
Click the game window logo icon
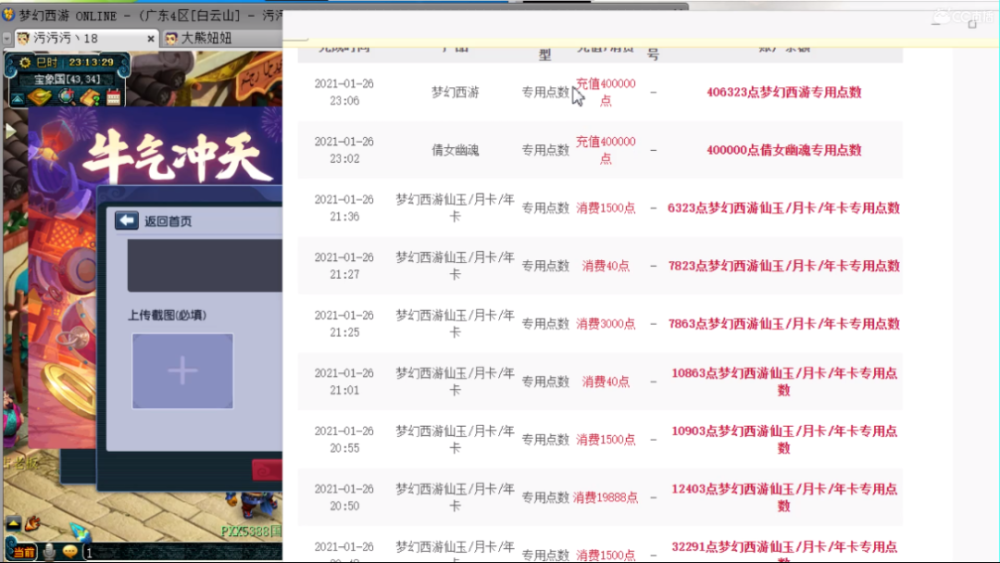coord(8,14)
